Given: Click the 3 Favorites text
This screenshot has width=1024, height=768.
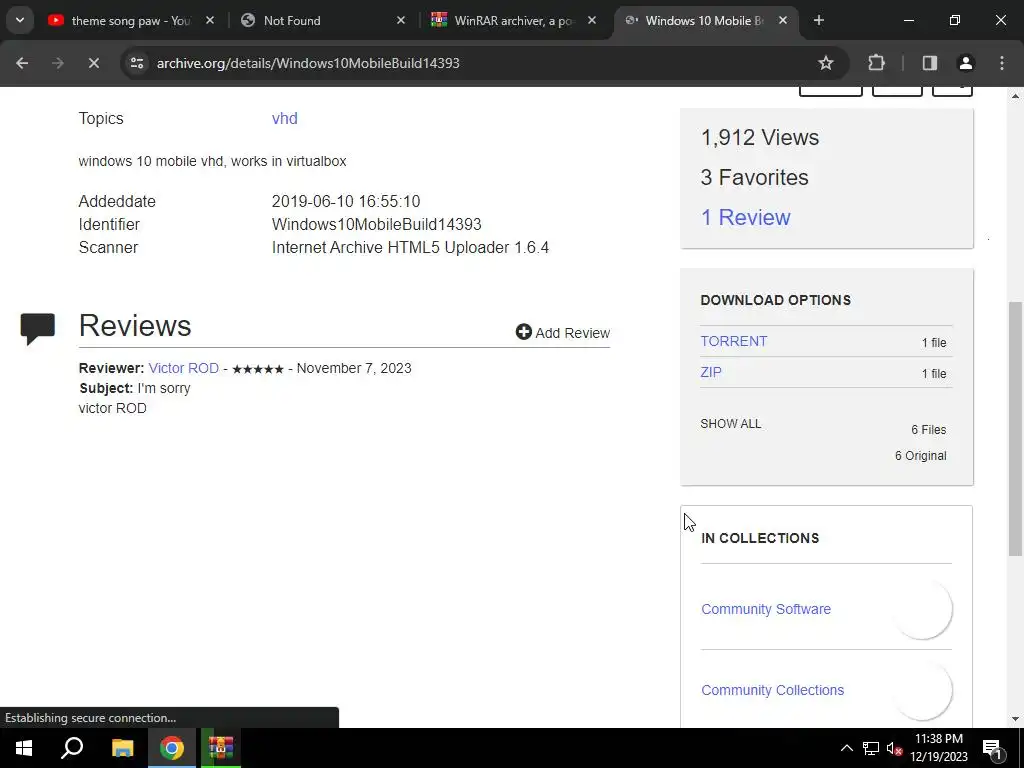Looking at the screenshot, I should coord(754,177).
